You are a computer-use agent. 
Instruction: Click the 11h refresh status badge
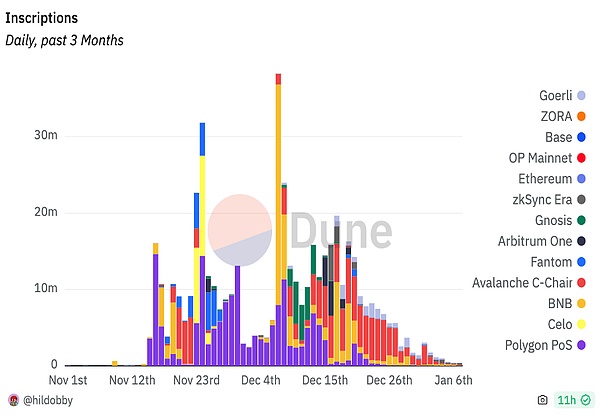point(571,400)
